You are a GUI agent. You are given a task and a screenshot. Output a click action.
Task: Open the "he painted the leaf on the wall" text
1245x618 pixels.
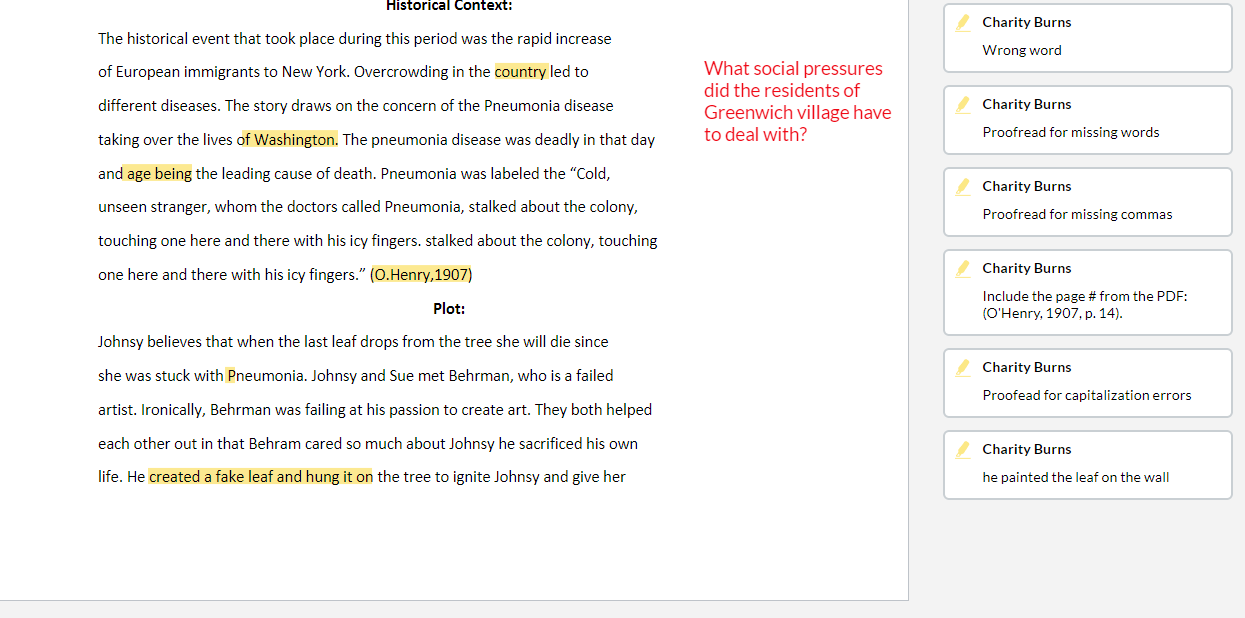point(1075,477)
